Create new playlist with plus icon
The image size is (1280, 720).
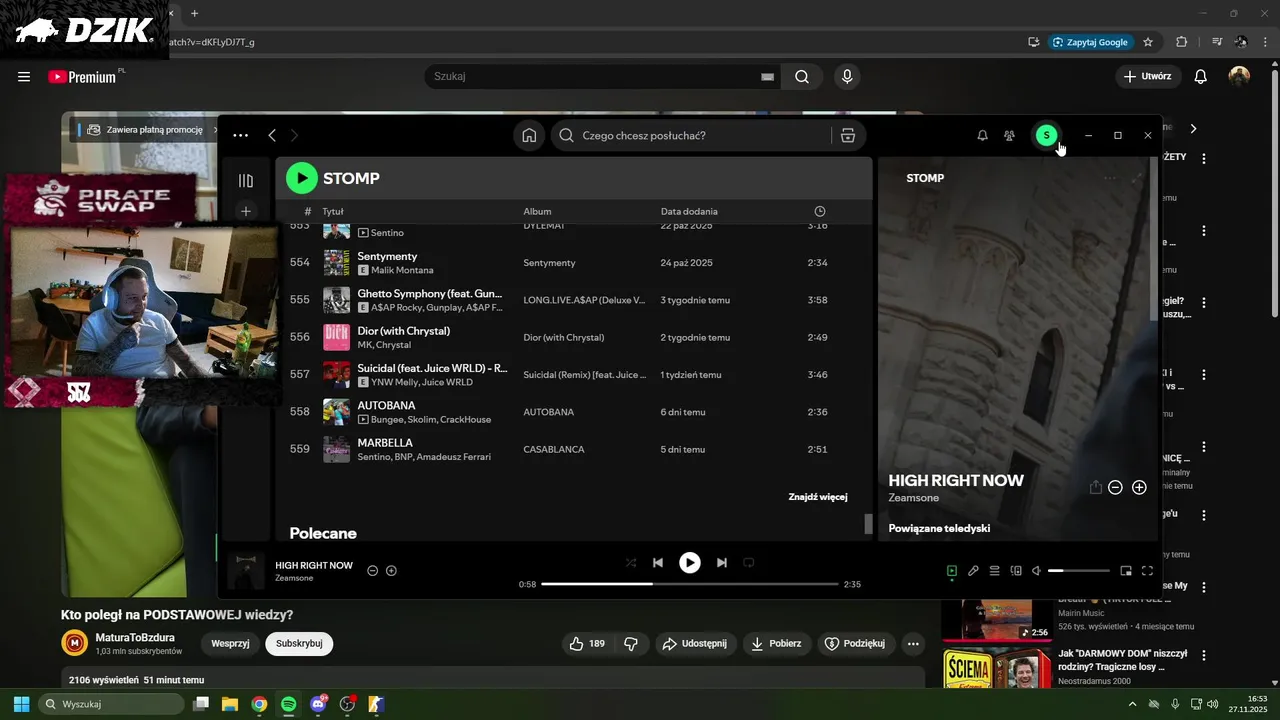pyautogui.click(x=246, y=211)
